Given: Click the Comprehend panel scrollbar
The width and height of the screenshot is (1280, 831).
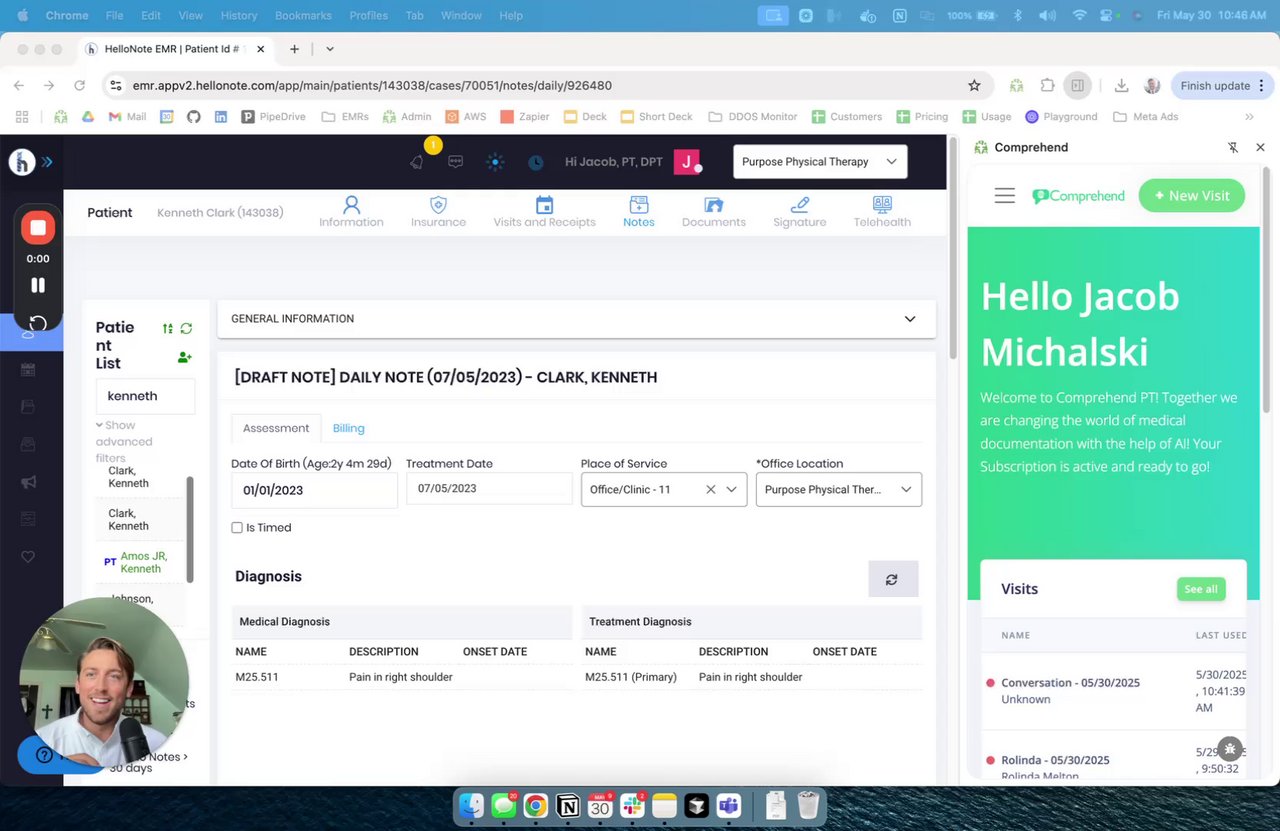Looking at the screenshot, I should tap(1268, 290).
